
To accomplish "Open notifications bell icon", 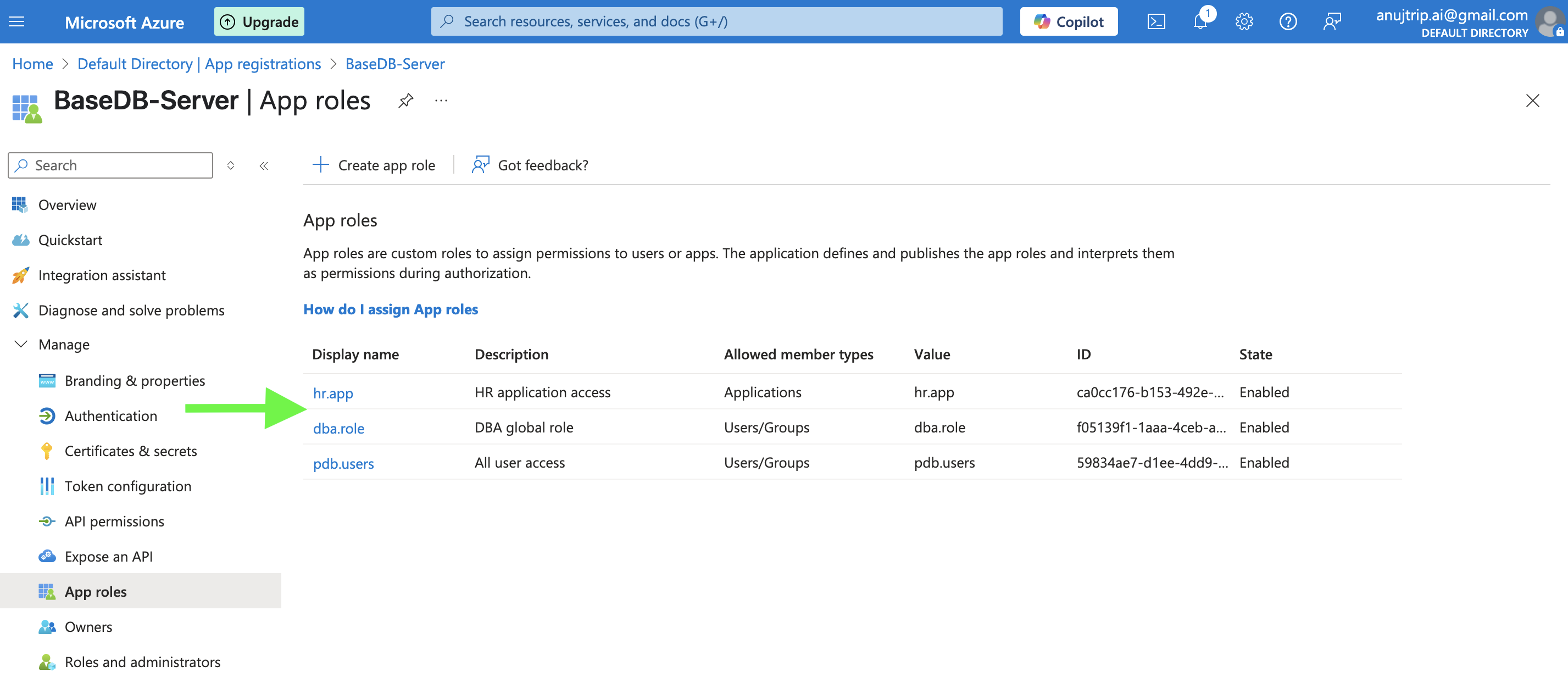I will (1200, 22).
